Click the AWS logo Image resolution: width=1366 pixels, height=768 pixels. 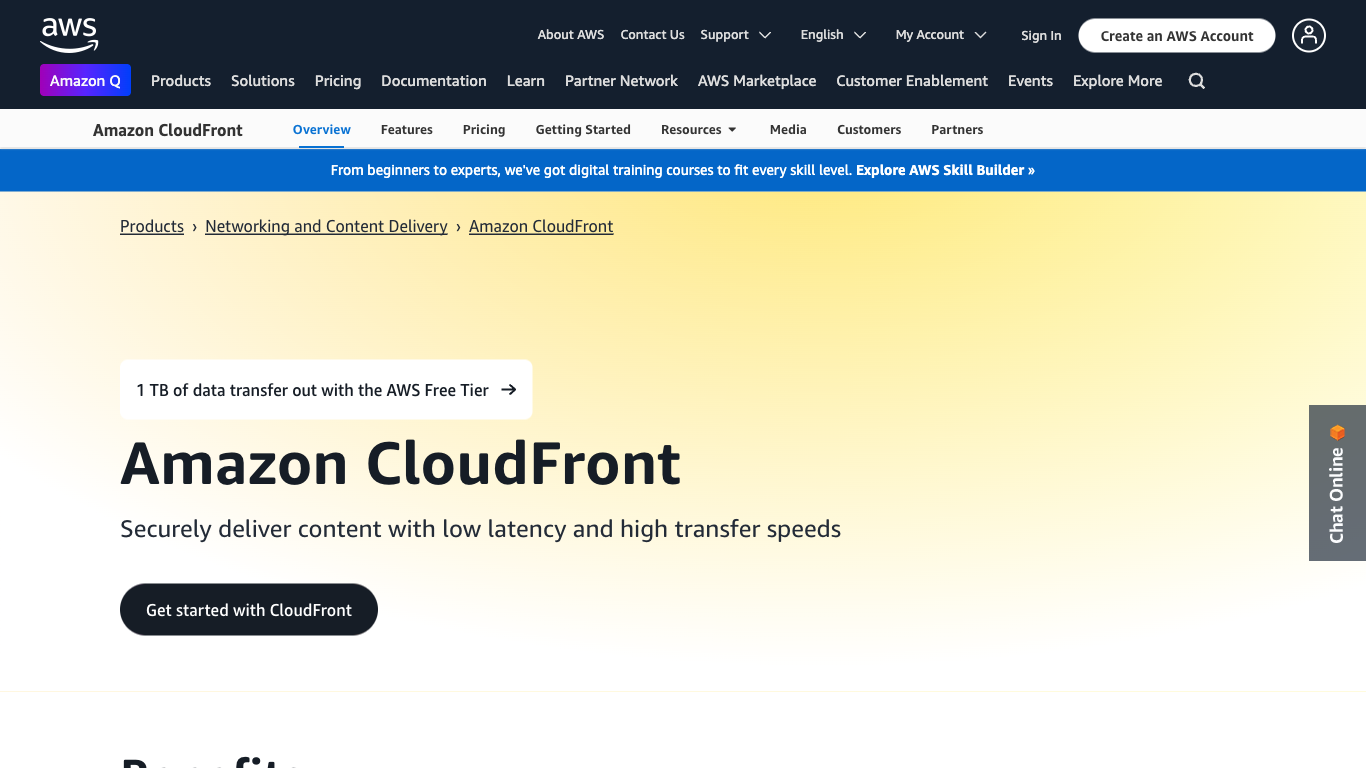[x=69, y=35]
